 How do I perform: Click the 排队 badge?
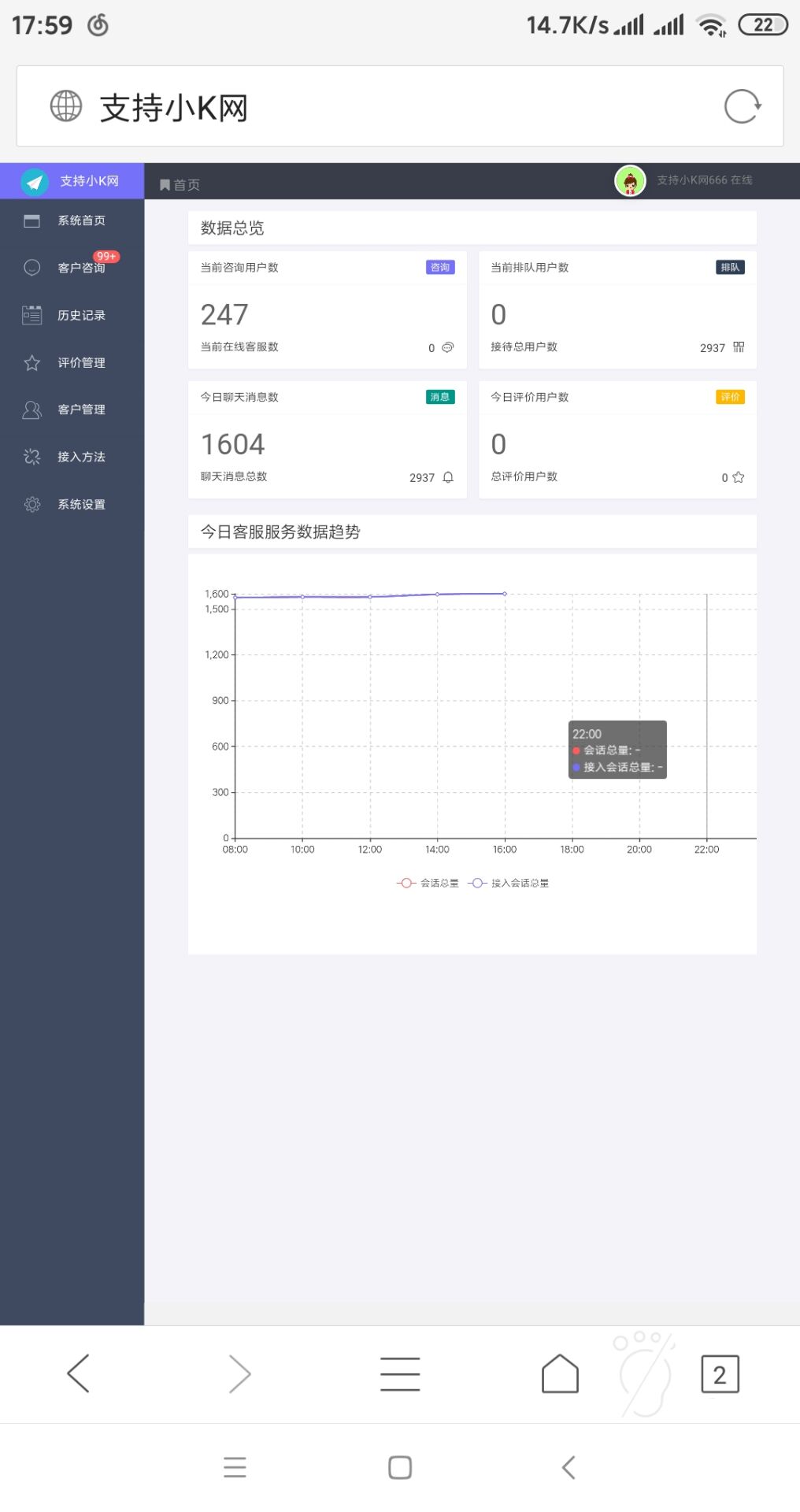tap(730, 268)
